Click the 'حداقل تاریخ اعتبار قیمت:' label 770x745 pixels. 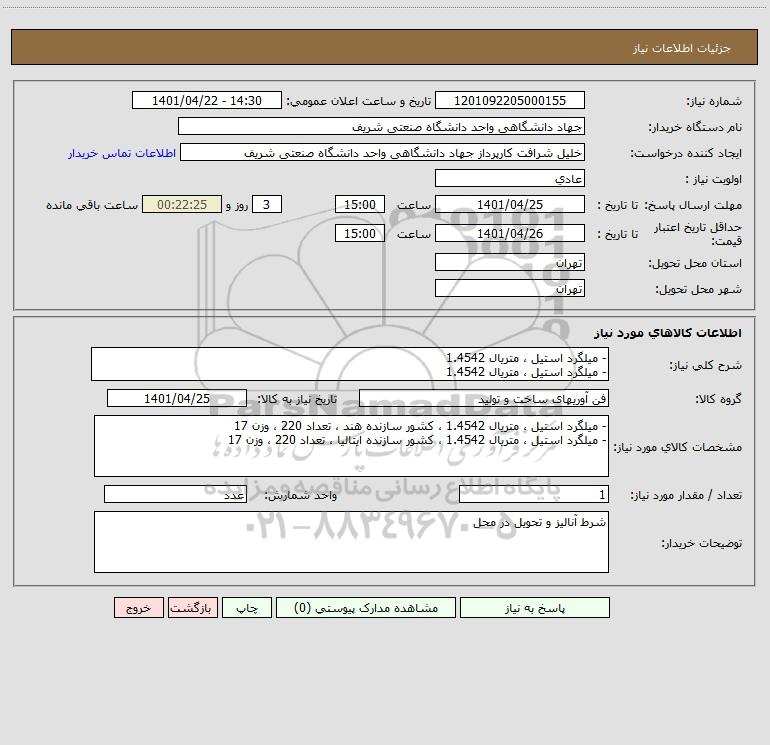coord(698,234)
